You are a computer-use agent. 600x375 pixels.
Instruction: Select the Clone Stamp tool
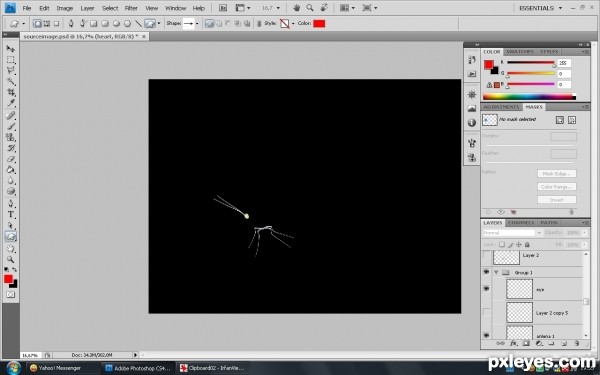11,137
